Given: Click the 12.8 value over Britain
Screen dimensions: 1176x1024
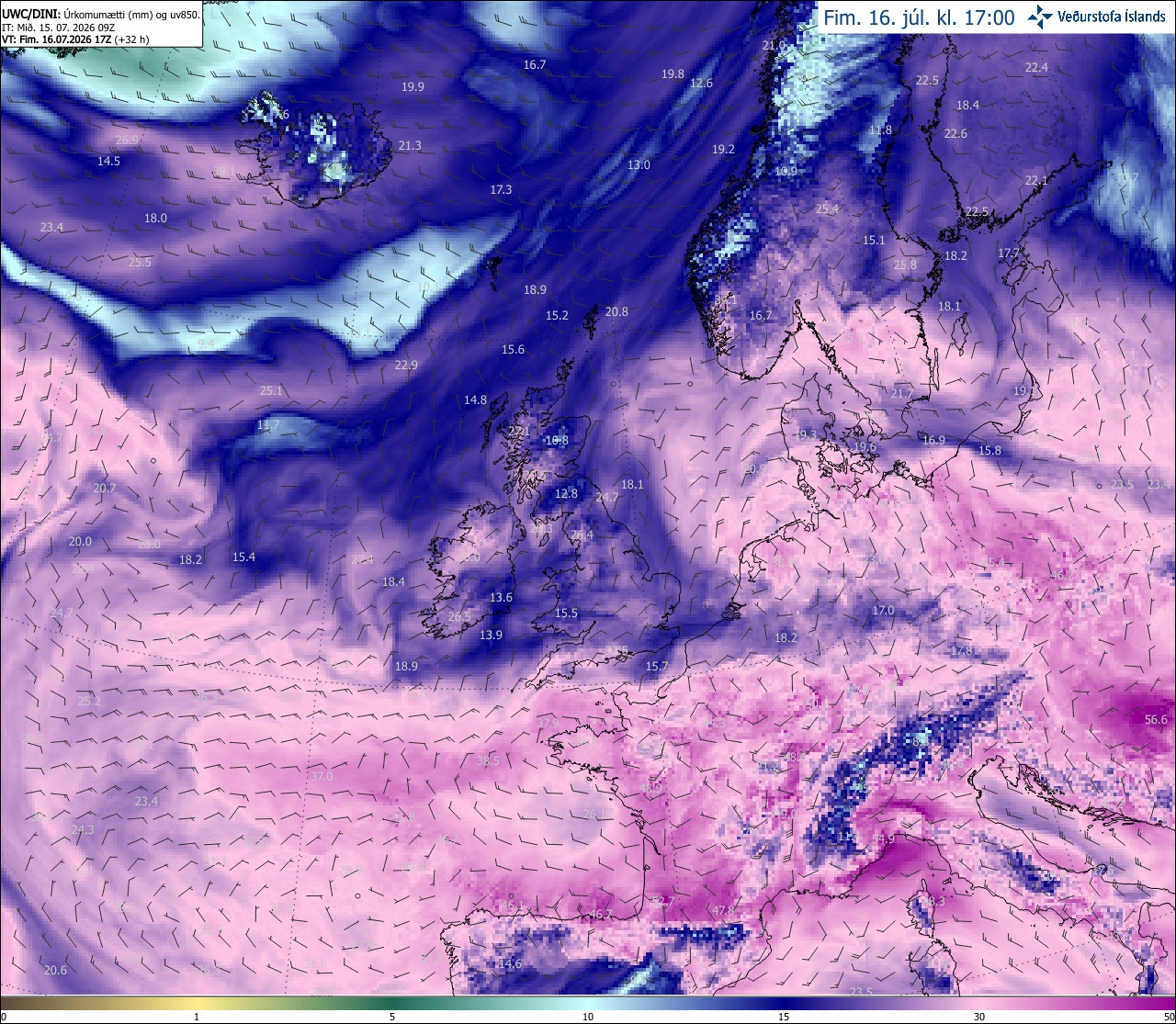Looking at the screenshot, I should coord(566,493).
